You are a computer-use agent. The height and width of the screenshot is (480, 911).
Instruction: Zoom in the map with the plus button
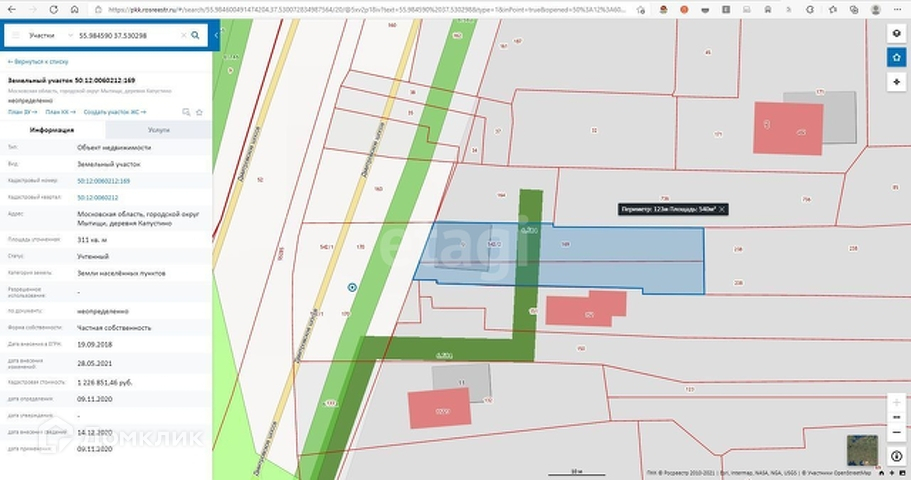click(x=896, y=402)
